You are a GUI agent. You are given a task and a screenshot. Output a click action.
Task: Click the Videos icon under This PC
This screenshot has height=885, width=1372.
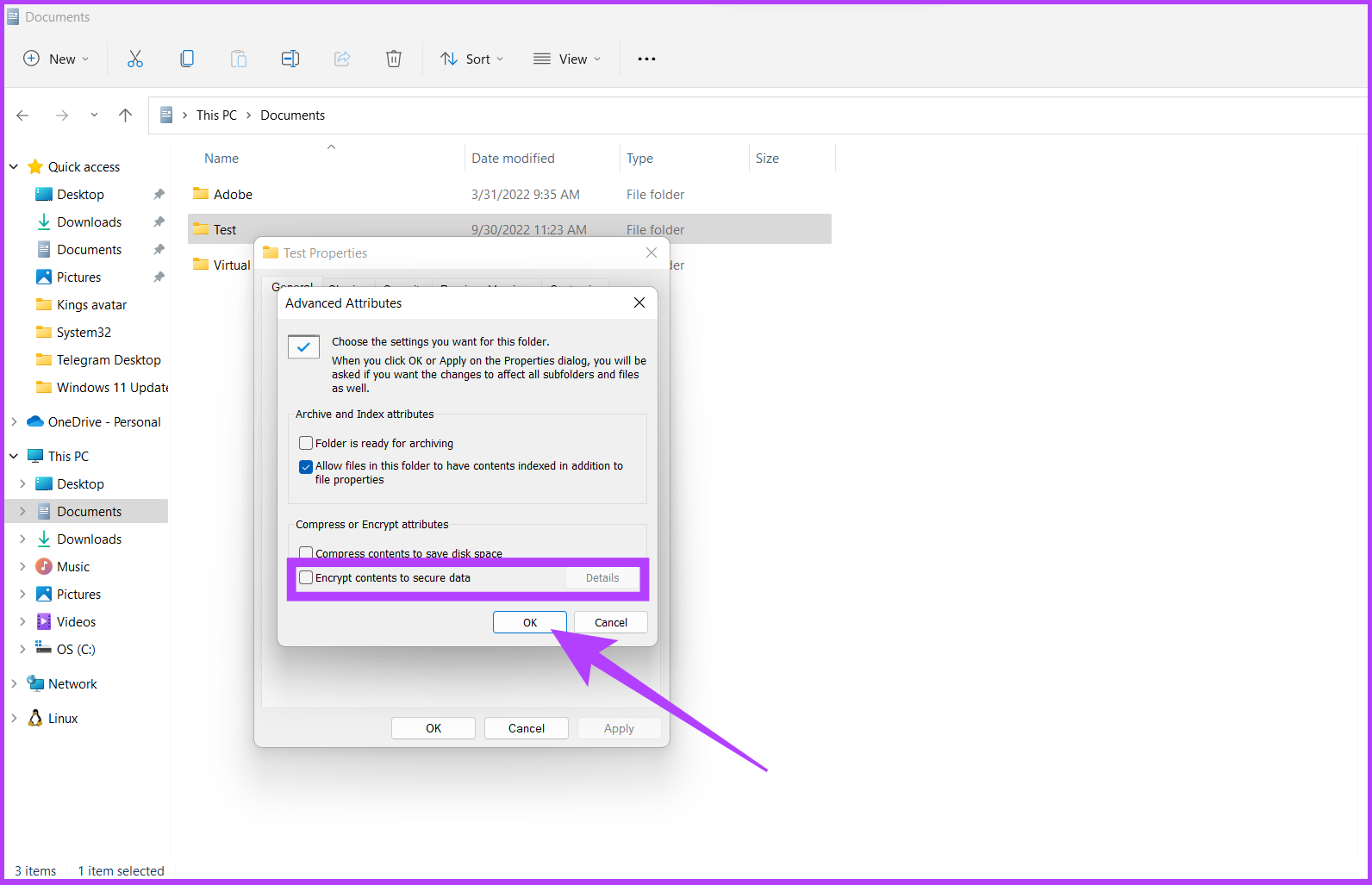(44, 622)
